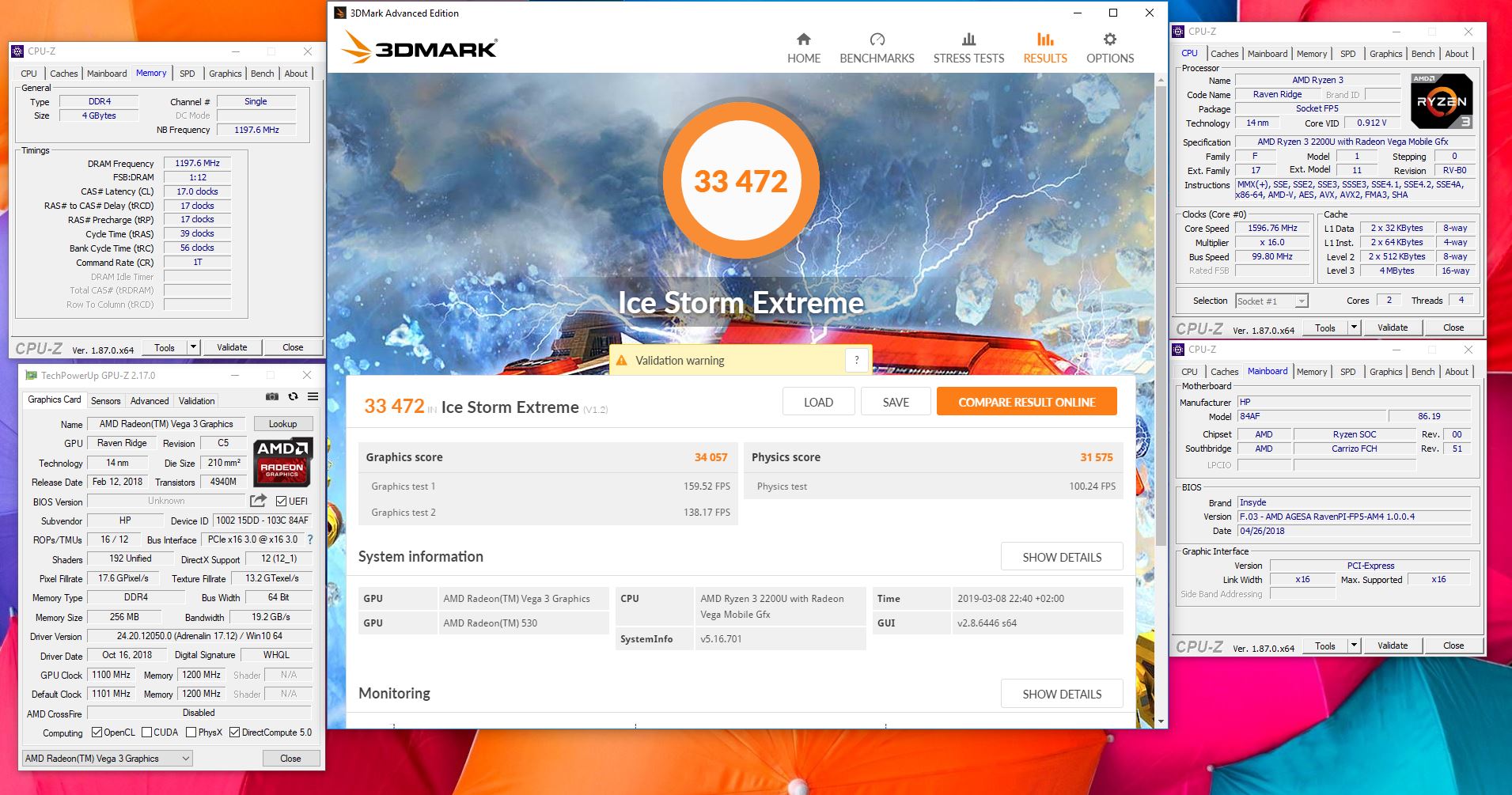
Task: Click Bus Interface question mark in GPU-Z
Action: click(309, 539)
